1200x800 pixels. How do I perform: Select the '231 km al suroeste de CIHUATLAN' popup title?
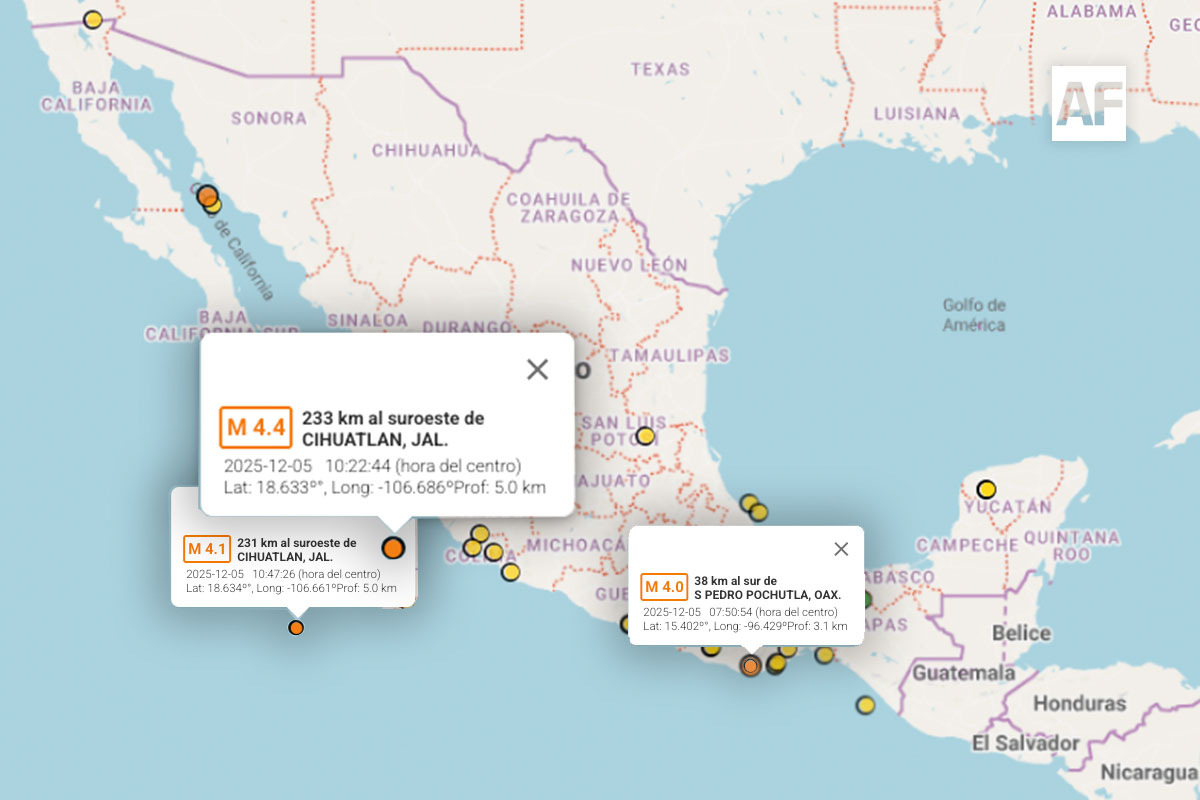[x=296, y=549]
